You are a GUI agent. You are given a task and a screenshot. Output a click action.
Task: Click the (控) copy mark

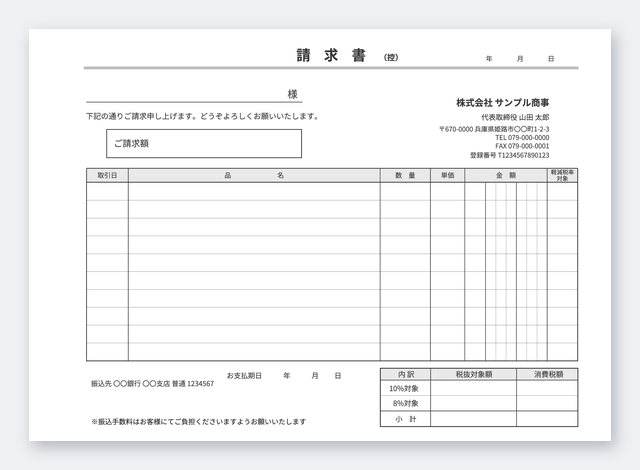tap(391, 58)
